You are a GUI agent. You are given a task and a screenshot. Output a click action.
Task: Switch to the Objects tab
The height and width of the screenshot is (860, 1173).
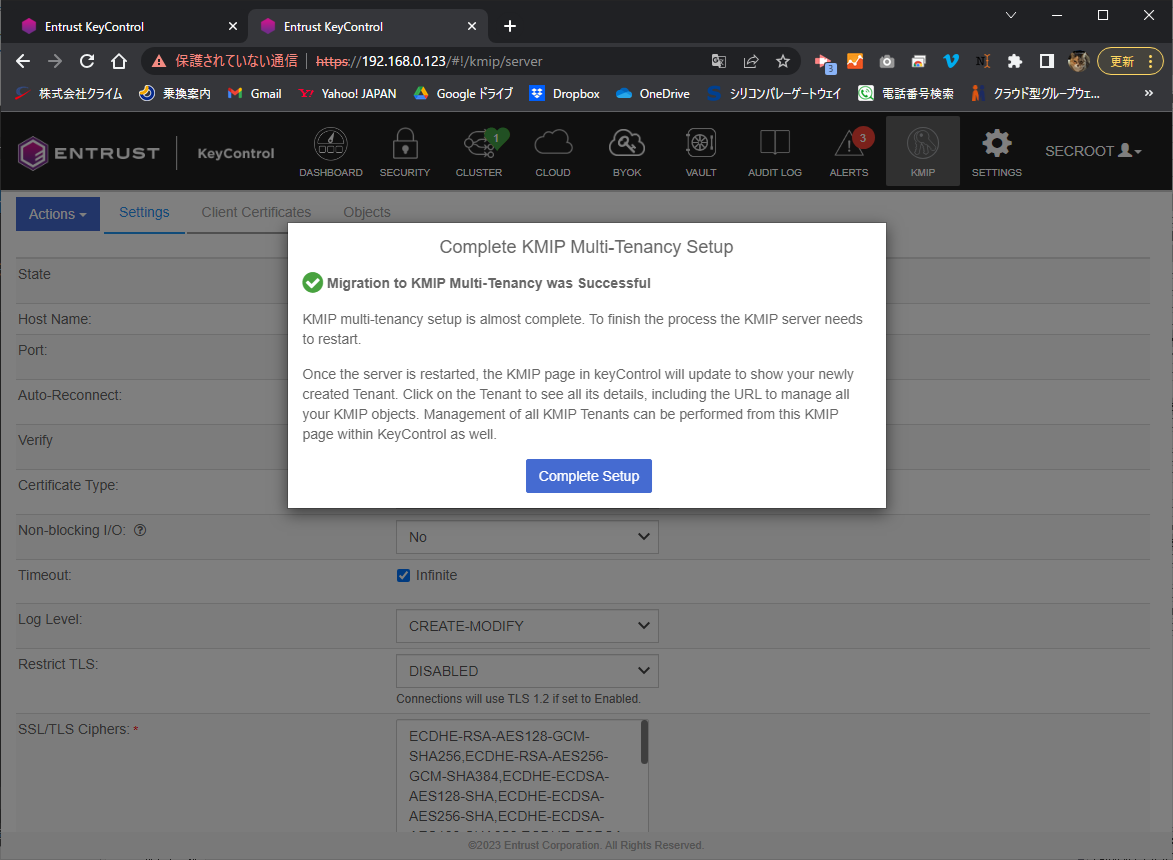tap(367, 212)
